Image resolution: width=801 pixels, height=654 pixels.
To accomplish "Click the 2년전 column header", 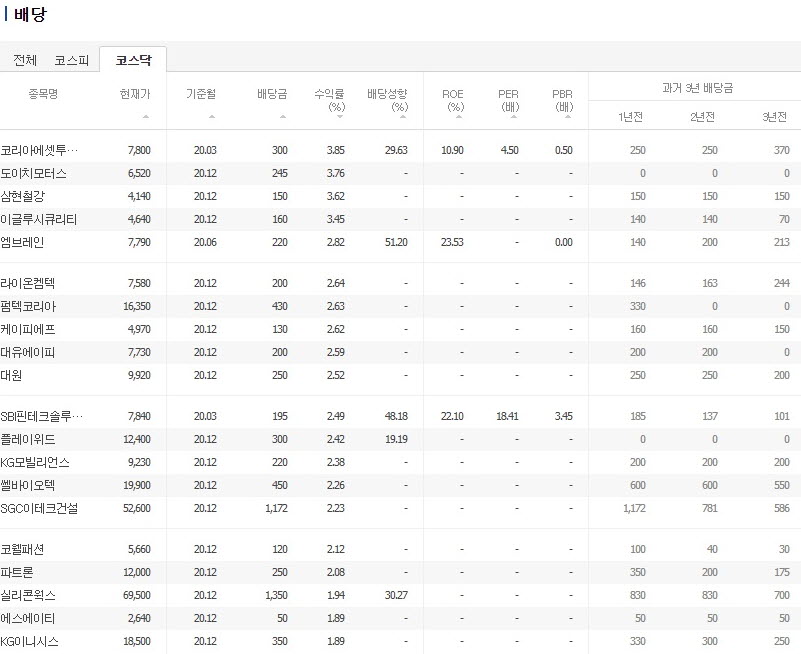I will 702,117.
